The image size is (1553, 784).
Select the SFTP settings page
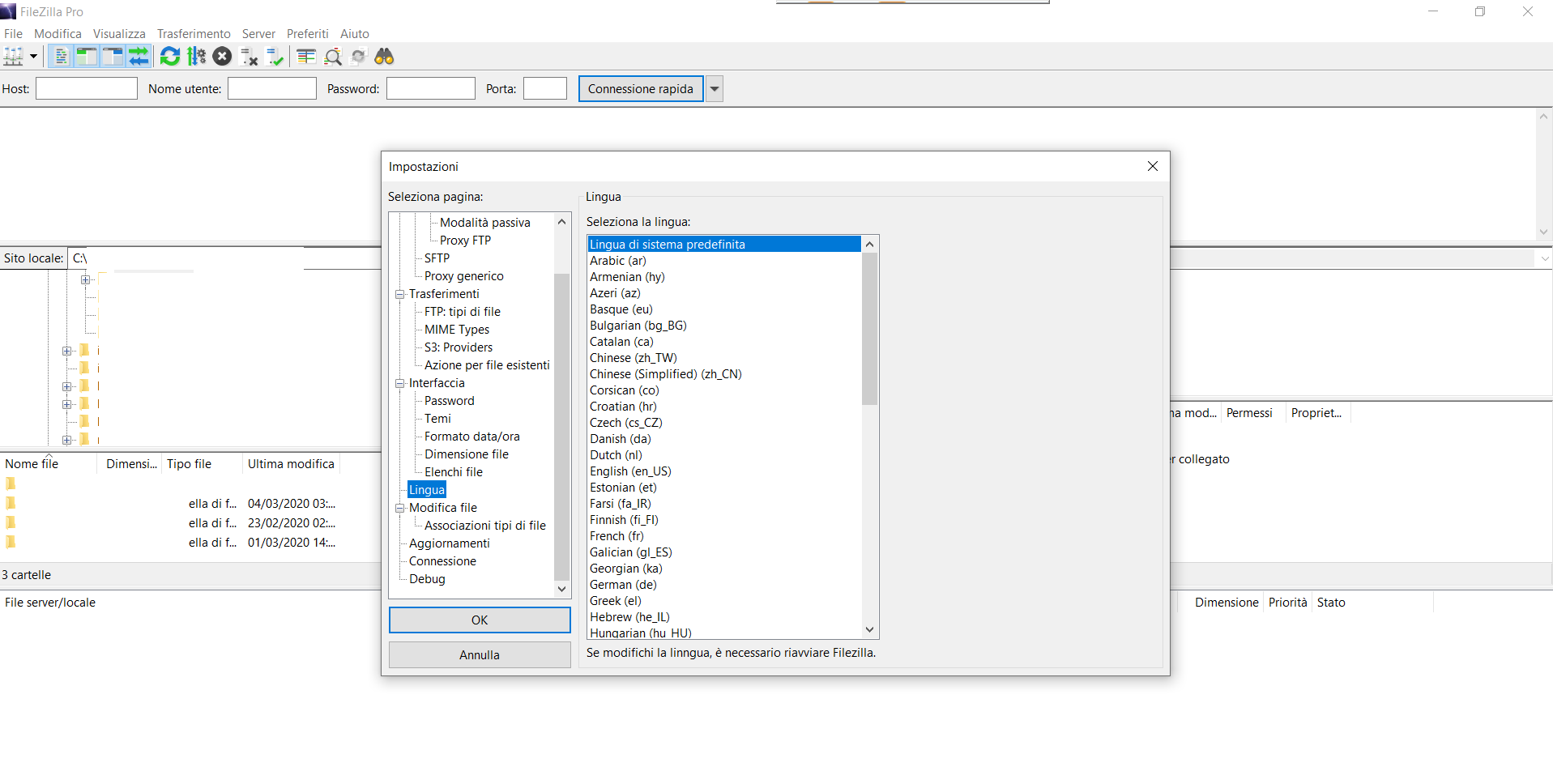tap(437, 258)
